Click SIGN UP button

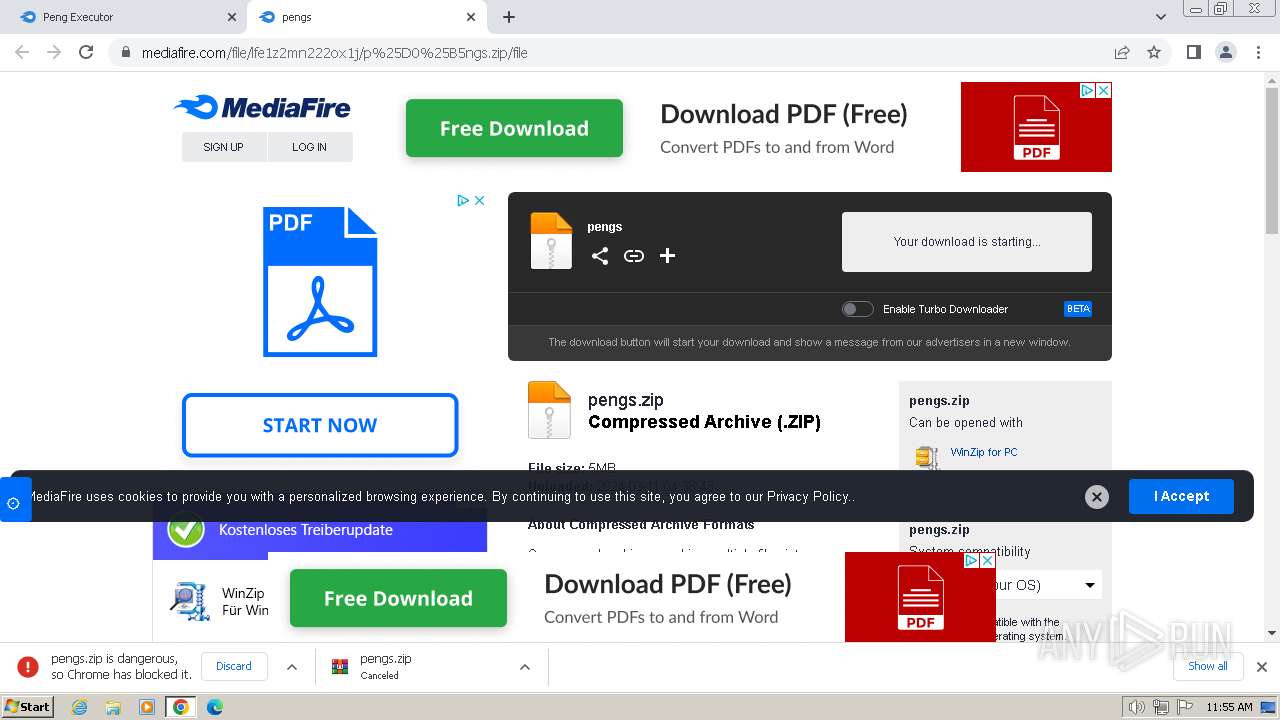[x=224, y=147]
